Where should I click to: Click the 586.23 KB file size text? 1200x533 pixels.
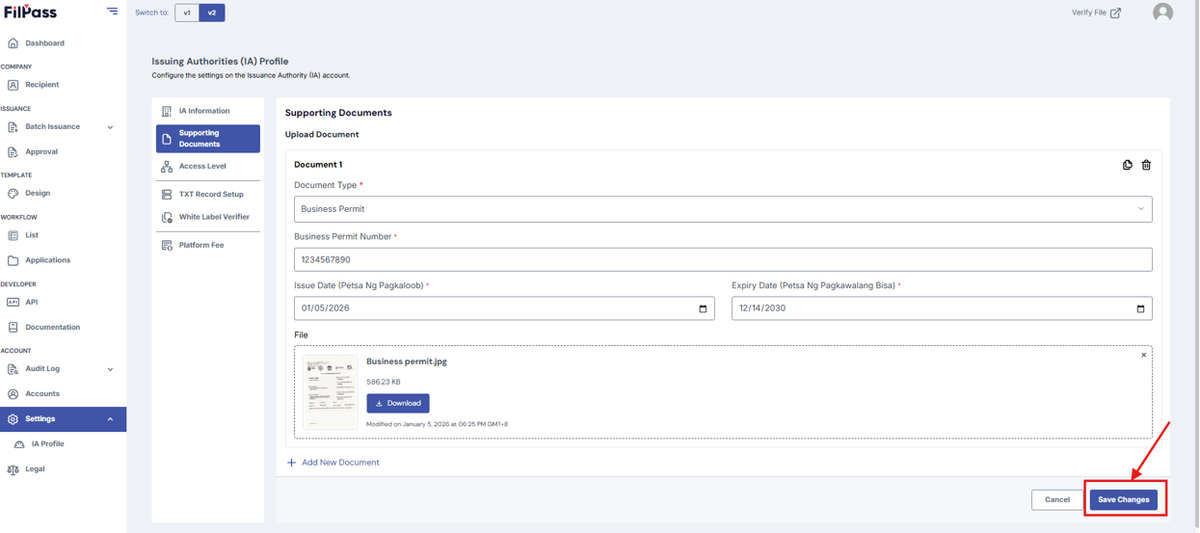point(384,382)
